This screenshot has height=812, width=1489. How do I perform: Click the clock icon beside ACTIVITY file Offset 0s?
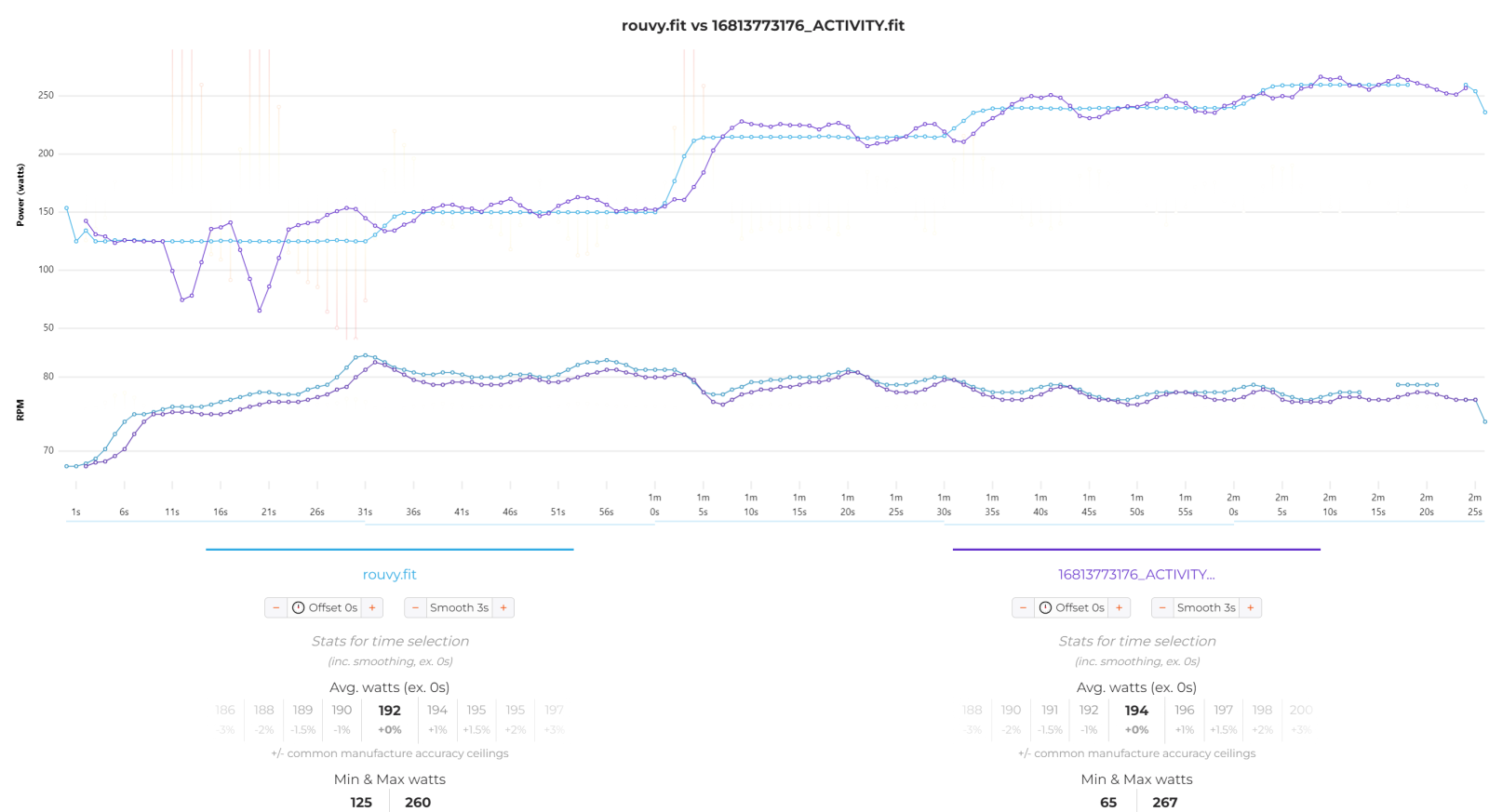1046,607
